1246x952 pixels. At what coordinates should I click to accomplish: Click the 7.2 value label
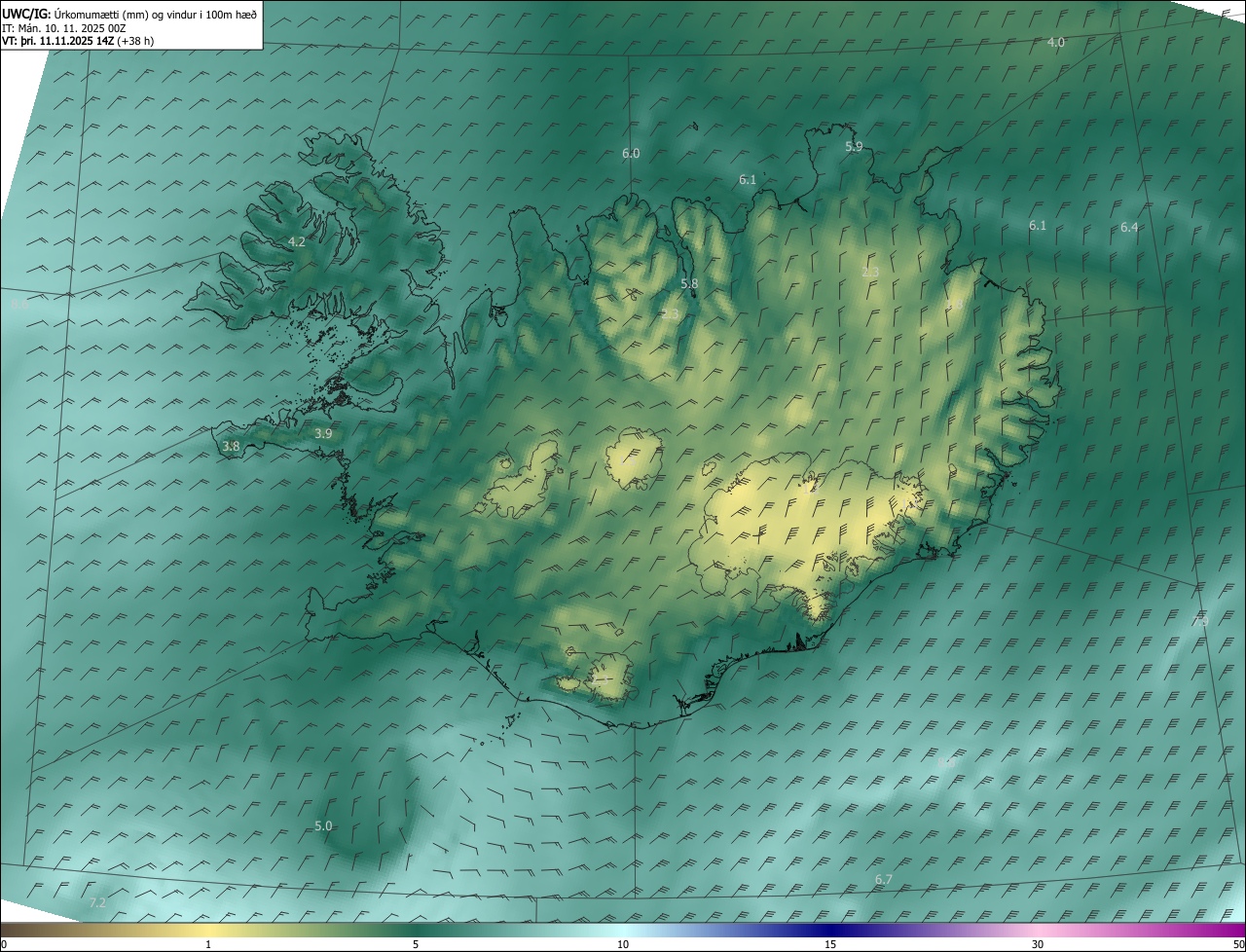[x=96, y=903]
